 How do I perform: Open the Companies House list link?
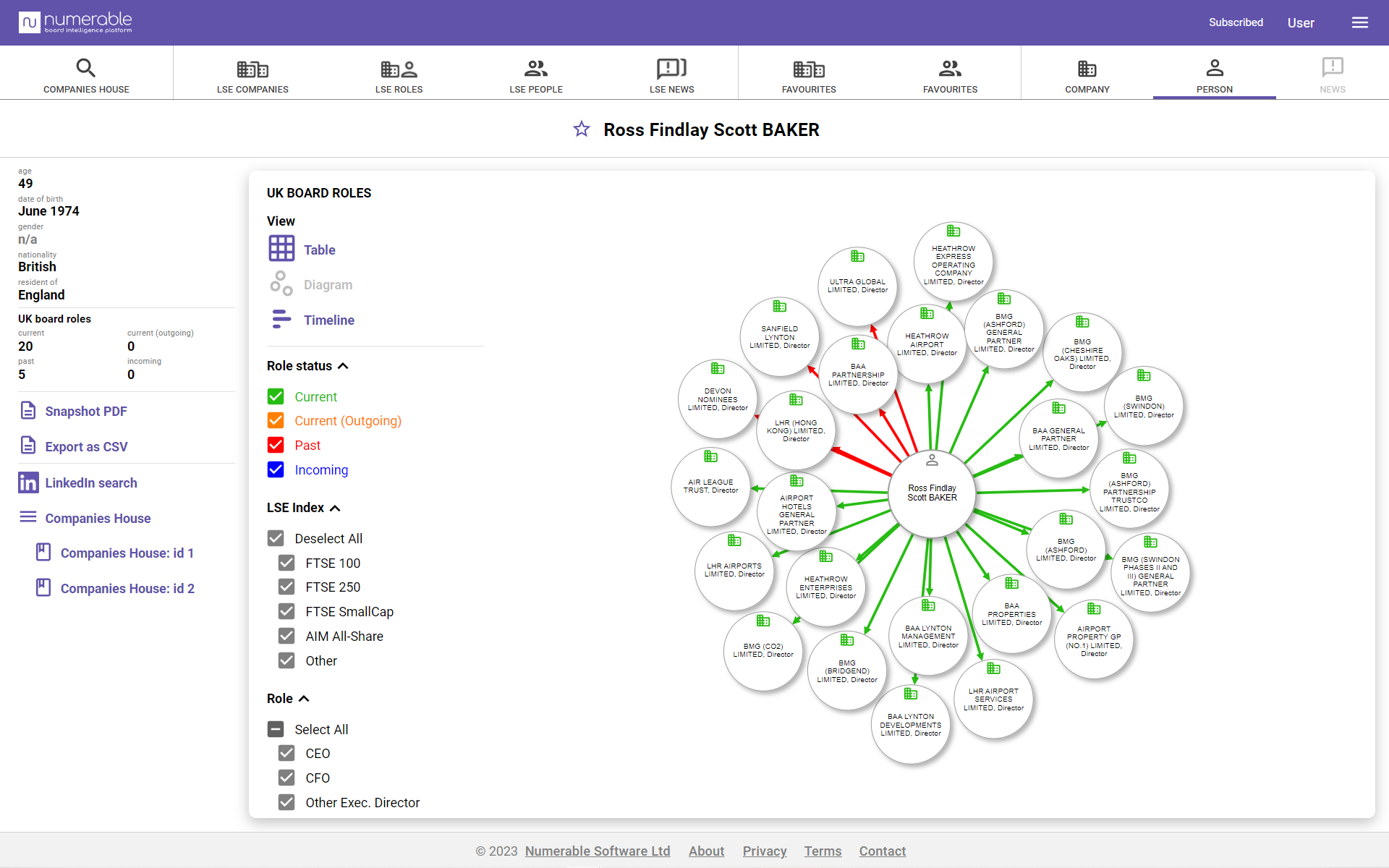pos(85,518)
